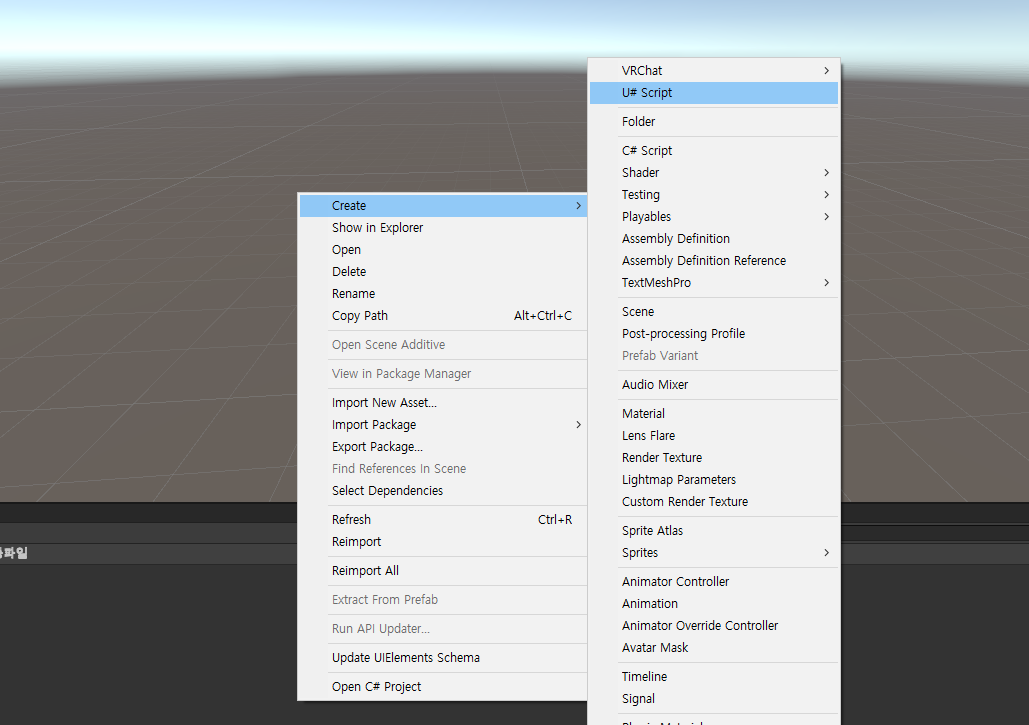Choose Delete in the context menu

(x=443, y=272)
